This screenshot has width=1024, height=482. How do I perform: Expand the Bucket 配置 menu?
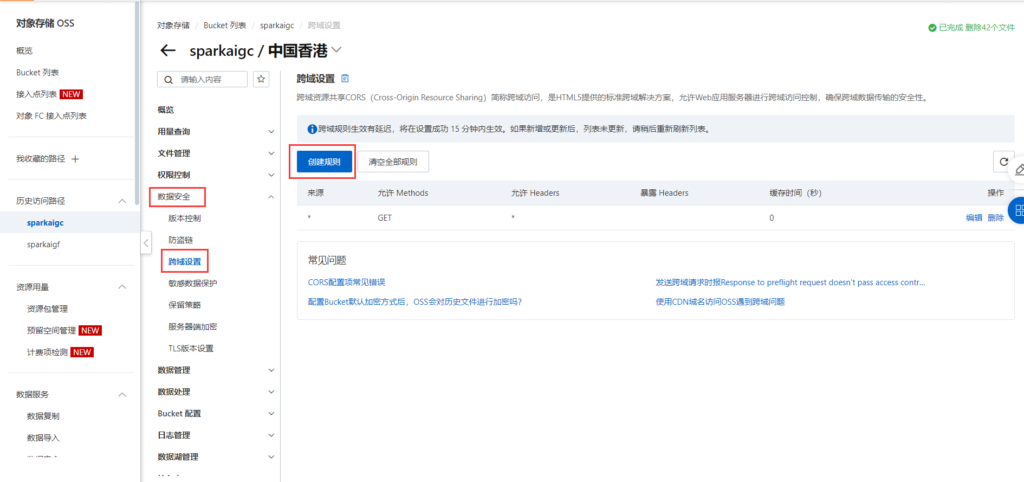point(271,413)
